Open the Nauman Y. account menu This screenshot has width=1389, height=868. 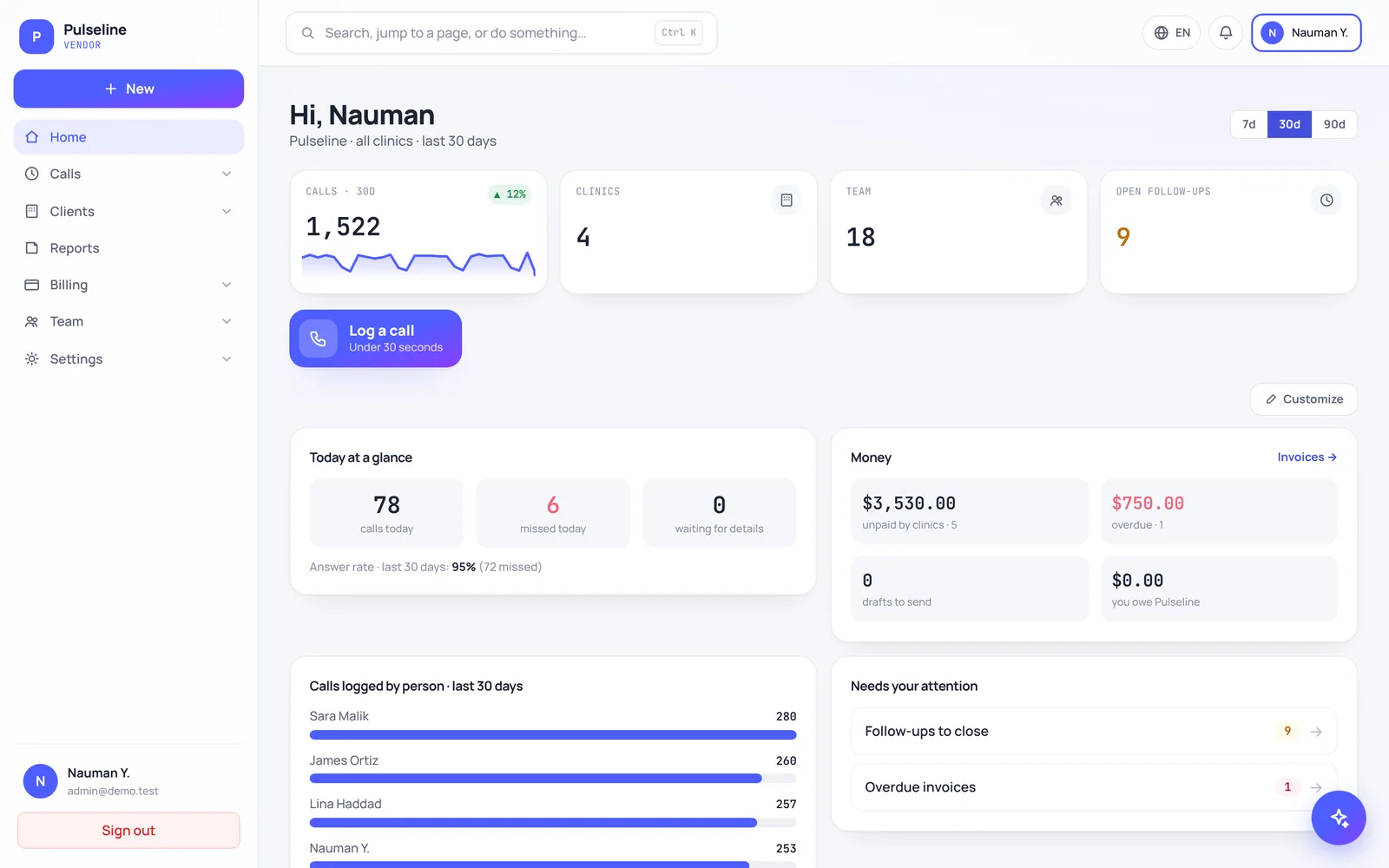click(x=1306, y=33)
